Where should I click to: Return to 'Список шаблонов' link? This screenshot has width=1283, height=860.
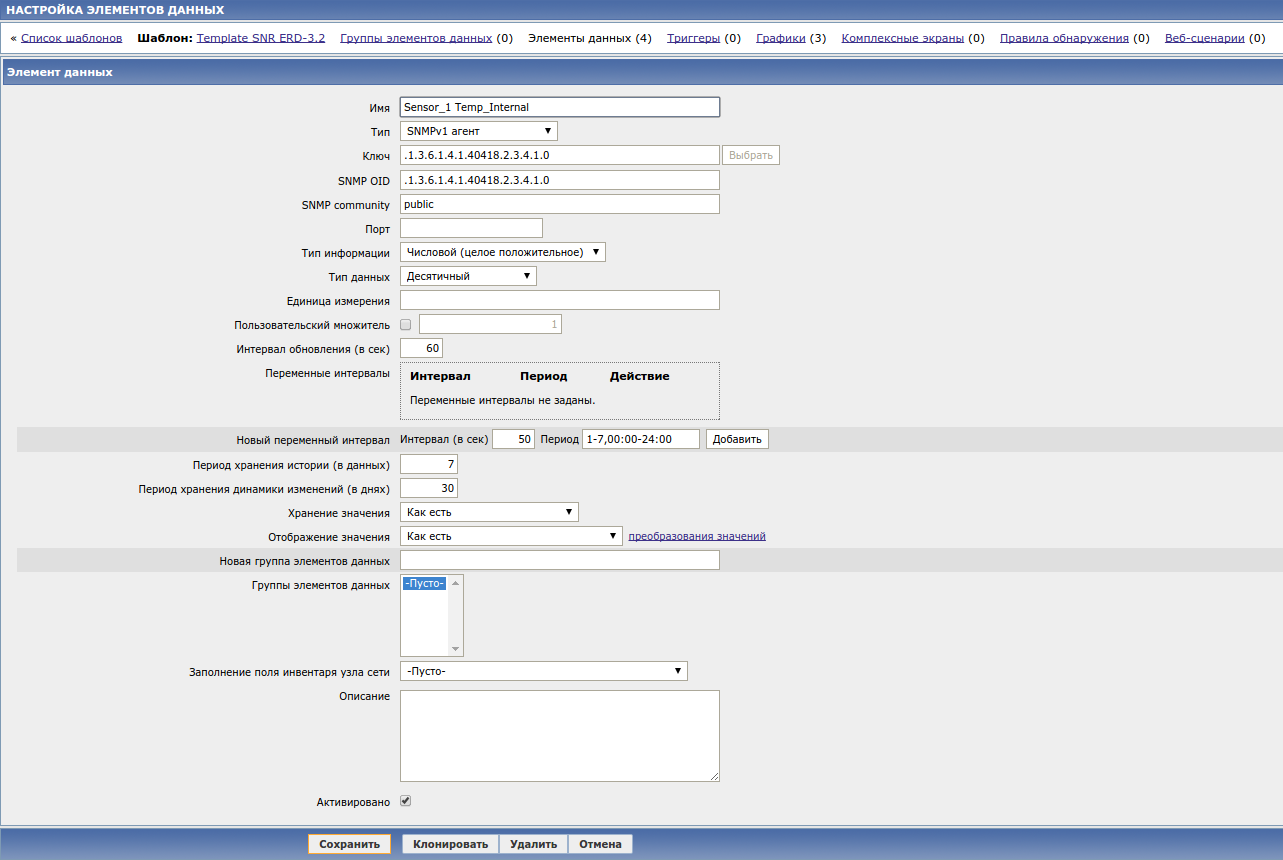click(x=71, y=38)
